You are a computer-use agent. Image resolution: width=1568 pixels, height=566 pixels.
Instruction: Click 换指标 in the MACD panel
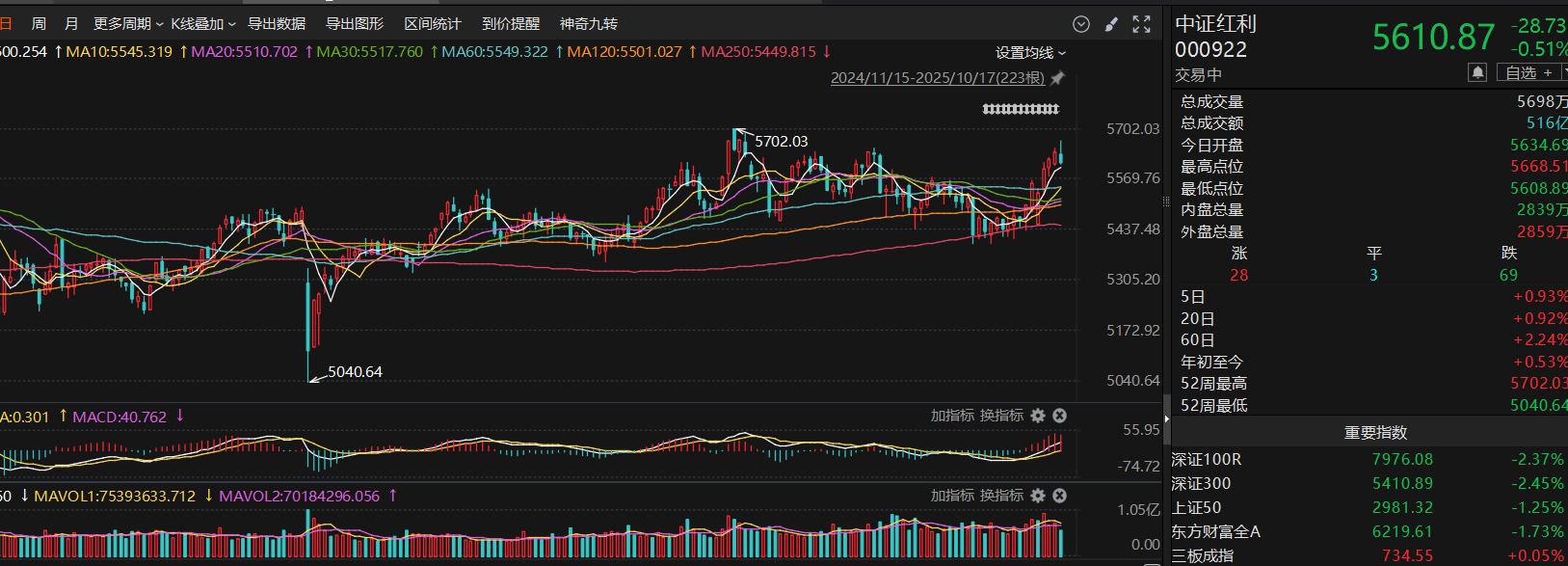(x=1001, y=416)
